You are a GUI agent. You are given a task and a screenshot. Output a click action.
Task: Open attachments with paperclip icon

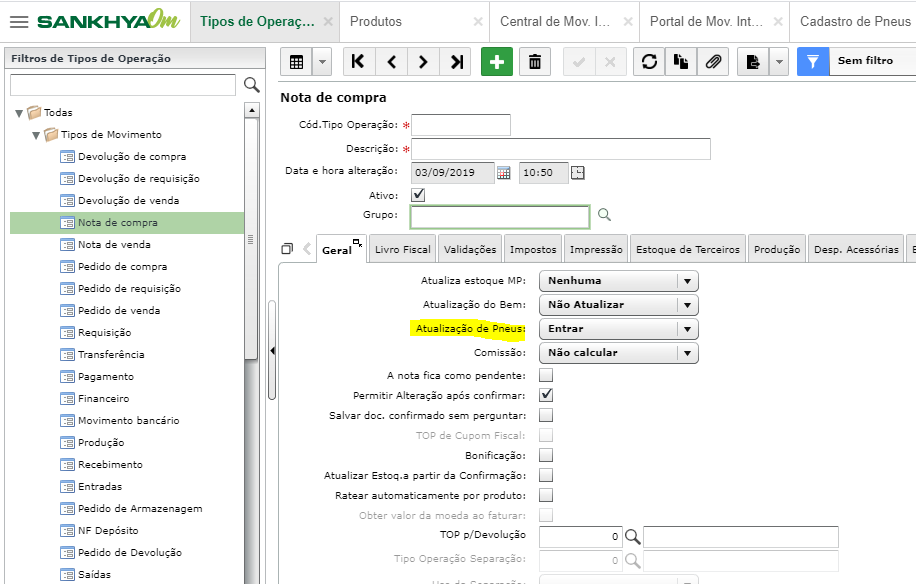(713, 61)
